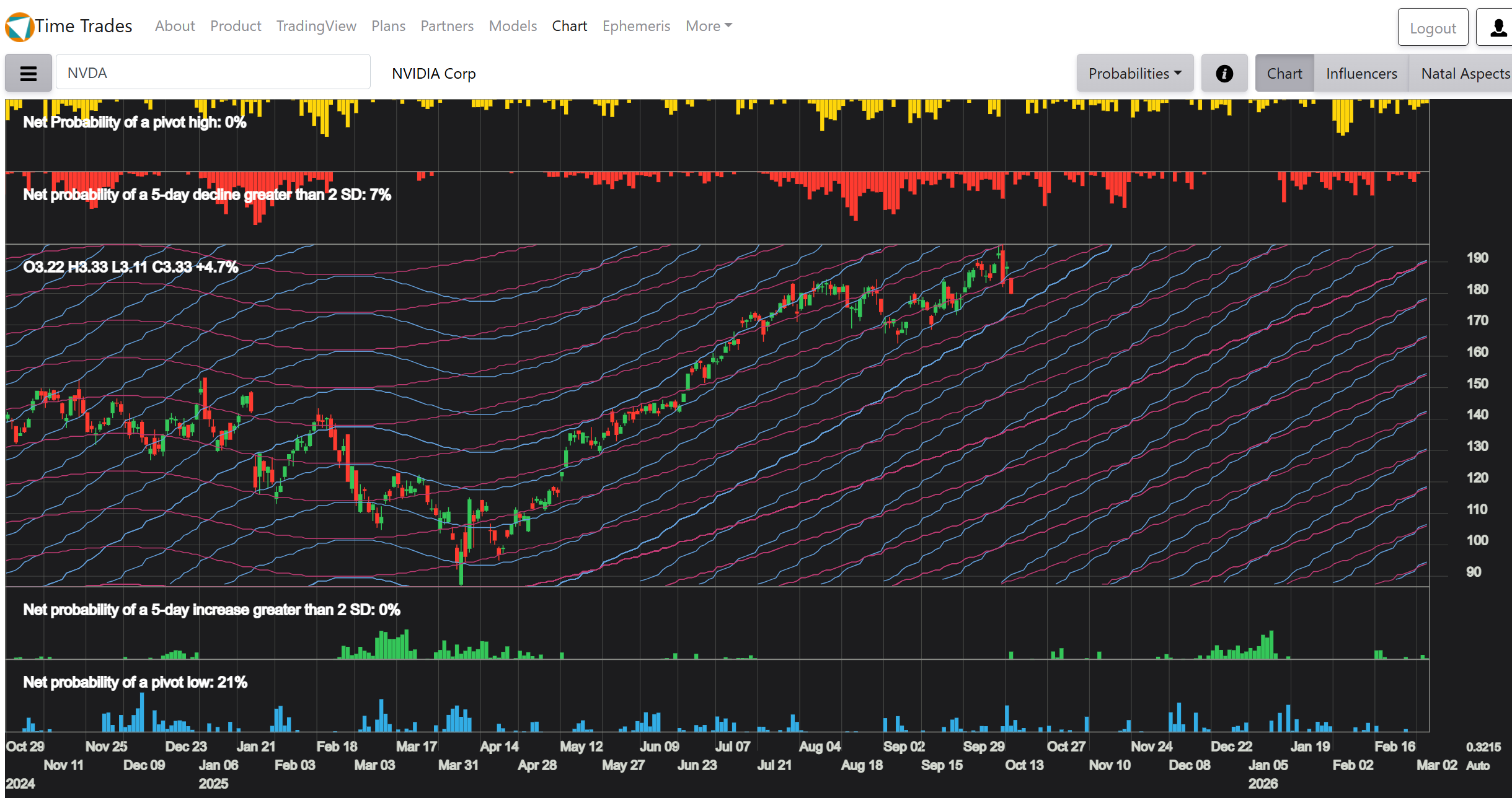Click the 150 price axis label
The height and width of the screenshot is (798, 1512).
[1477, 384]
